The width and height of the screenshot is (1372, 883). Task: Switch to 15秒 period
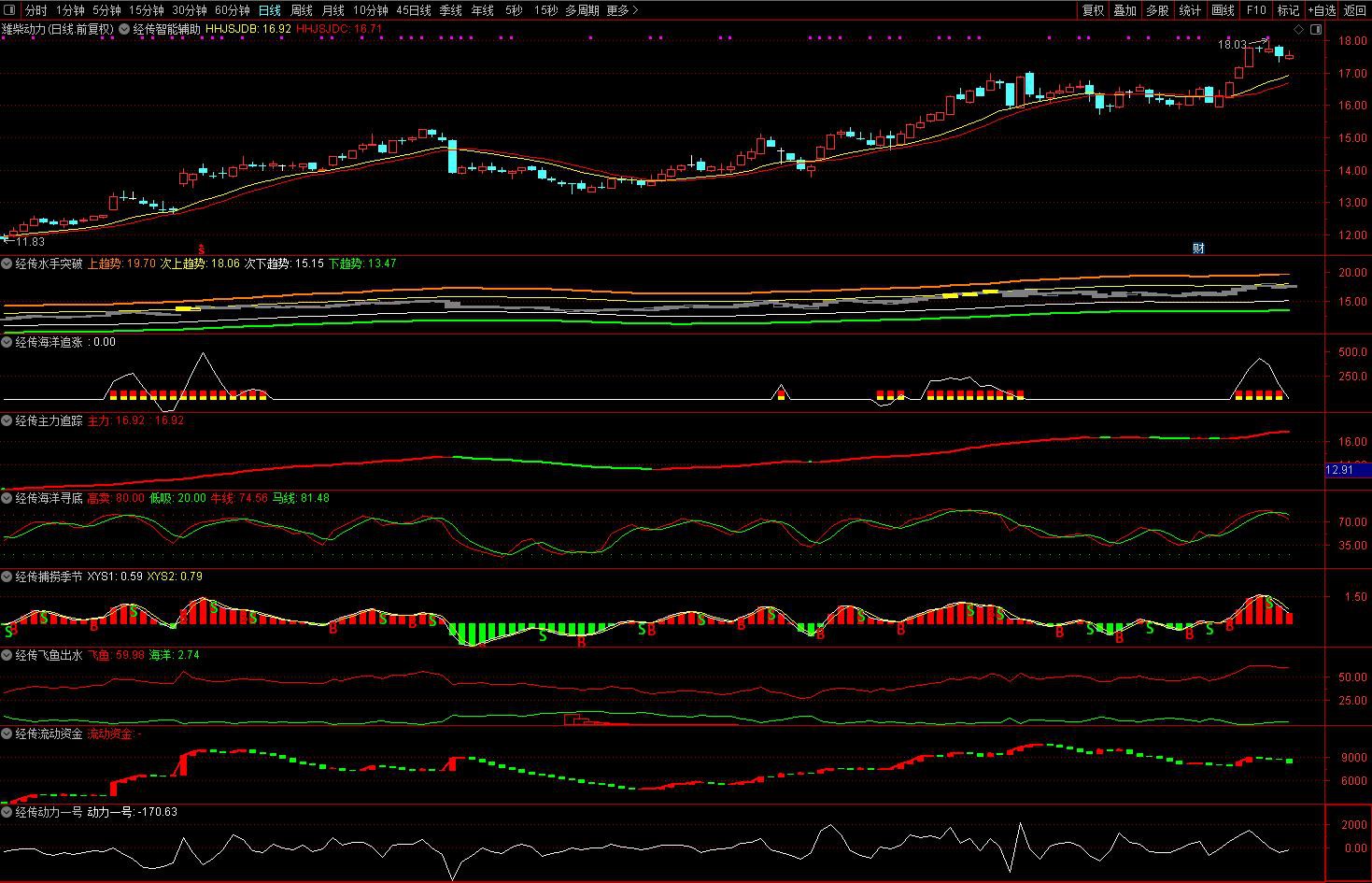tap(545, 10)
